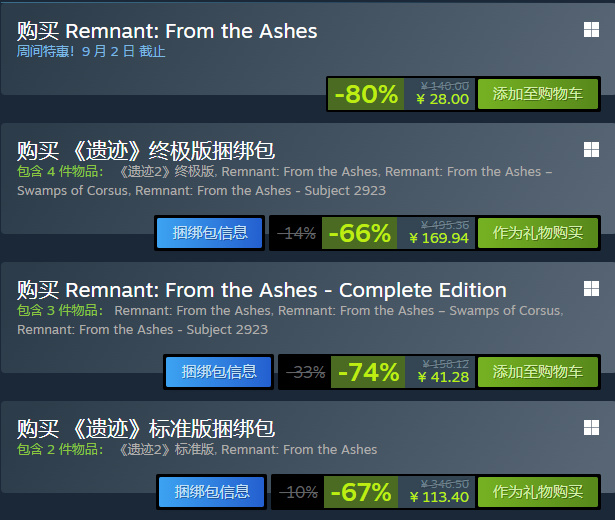This screenshot has height=520, width=615.
Task: Buy 《遗迹》终极版捆绑包 as a gift
Action: click(x=537, y=233)
